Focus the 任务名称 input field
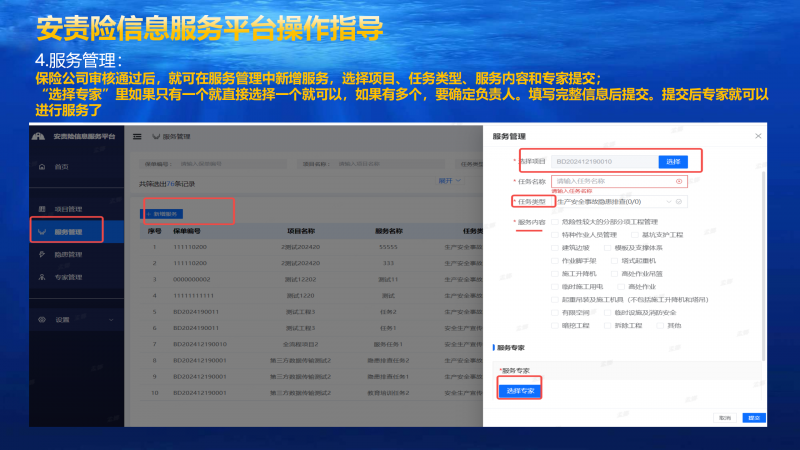Image resolution: width=800 pixels, height=450 pixels. coord(619,181)
